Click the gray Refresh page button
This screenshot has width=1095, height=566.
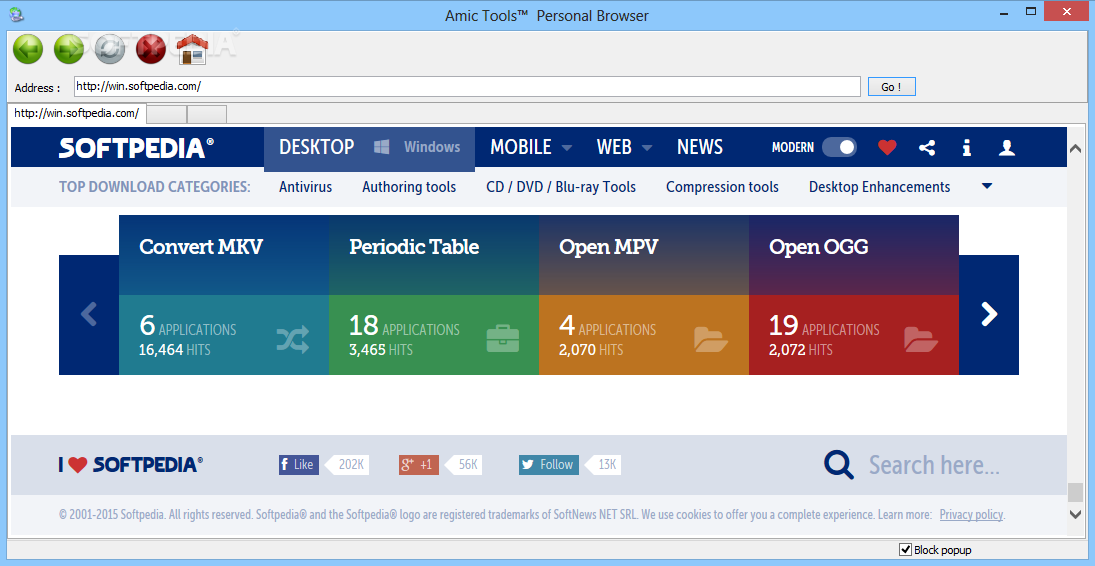pos(110,49)
